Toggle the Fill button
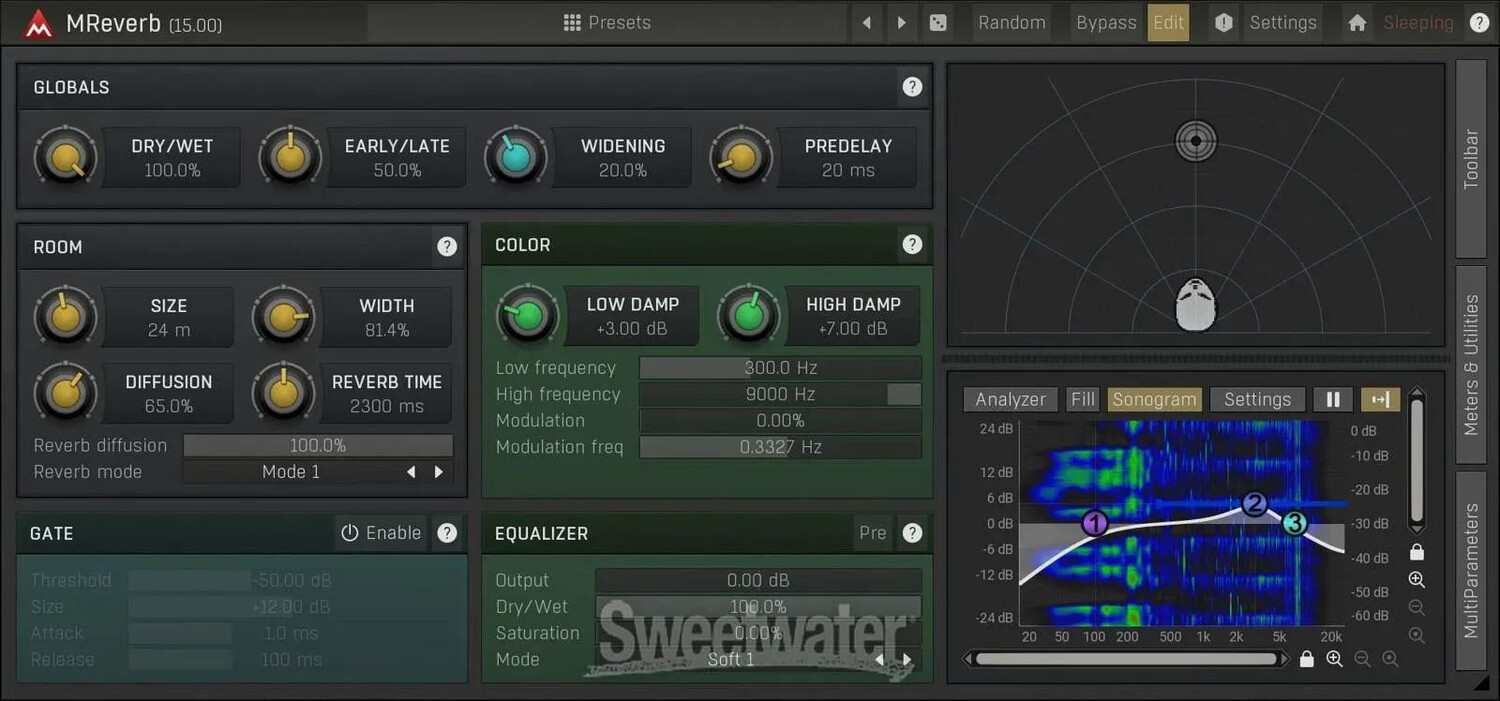The height and width of the screenshot is (701, 1500). (x=1083, y=399)
